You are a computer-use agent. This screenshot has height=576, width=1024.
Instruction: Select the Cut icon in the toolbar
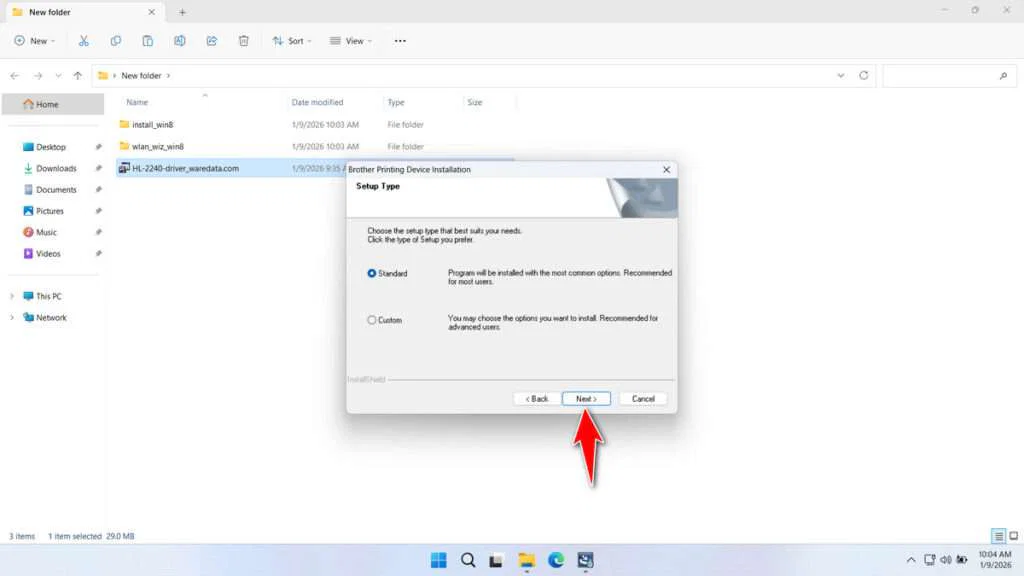[x=84, y=40]
